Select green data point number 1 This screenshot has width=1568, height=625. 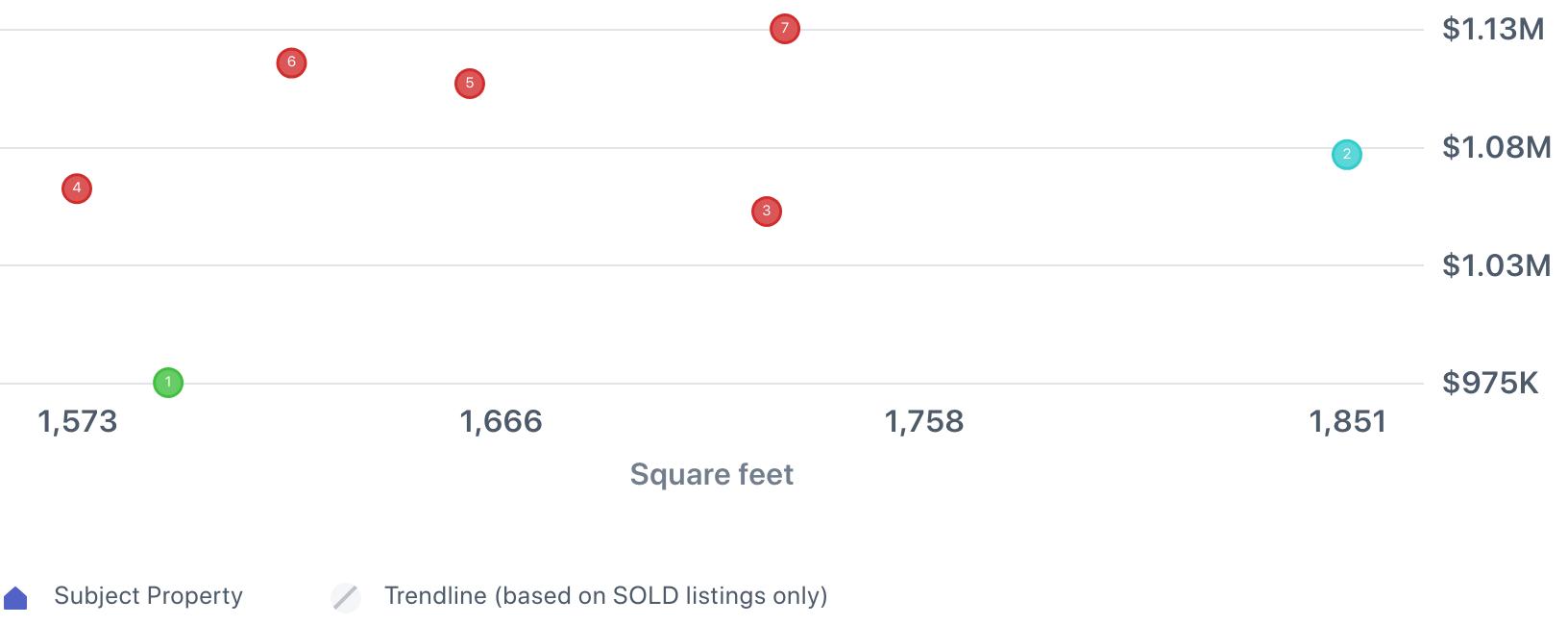click(x=168, y=383)
